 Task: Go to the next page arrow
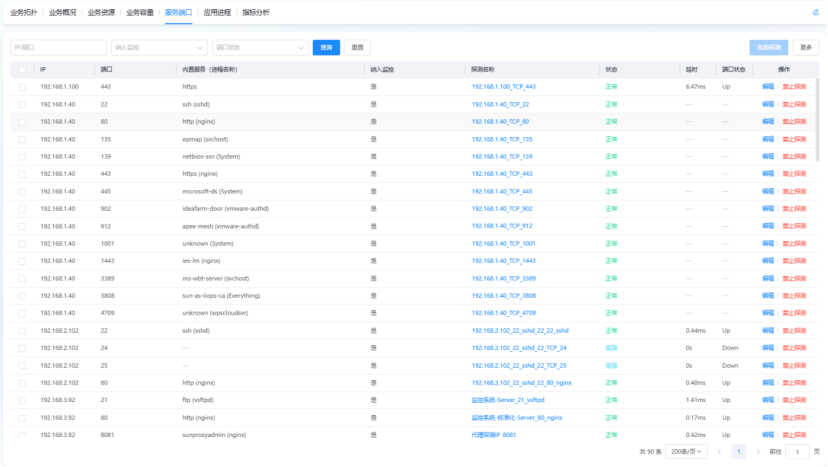758,452
